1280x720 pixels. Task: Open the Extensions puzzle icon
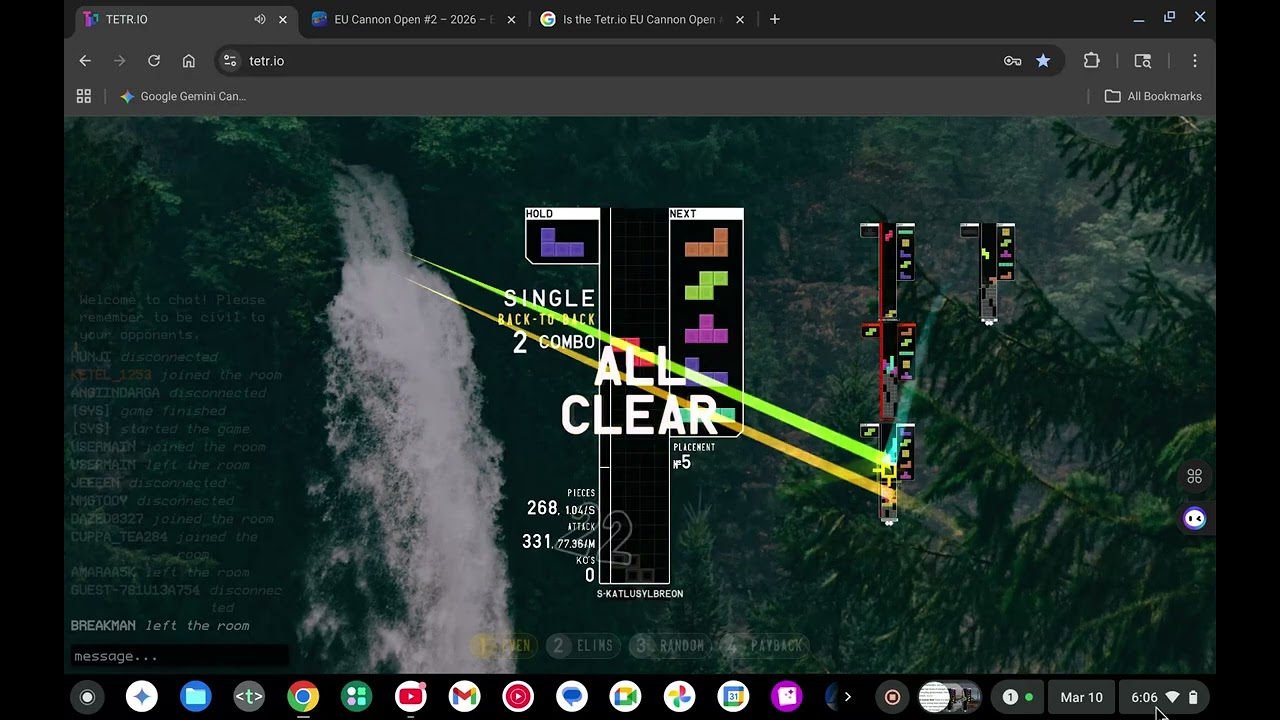point(1092,61)
